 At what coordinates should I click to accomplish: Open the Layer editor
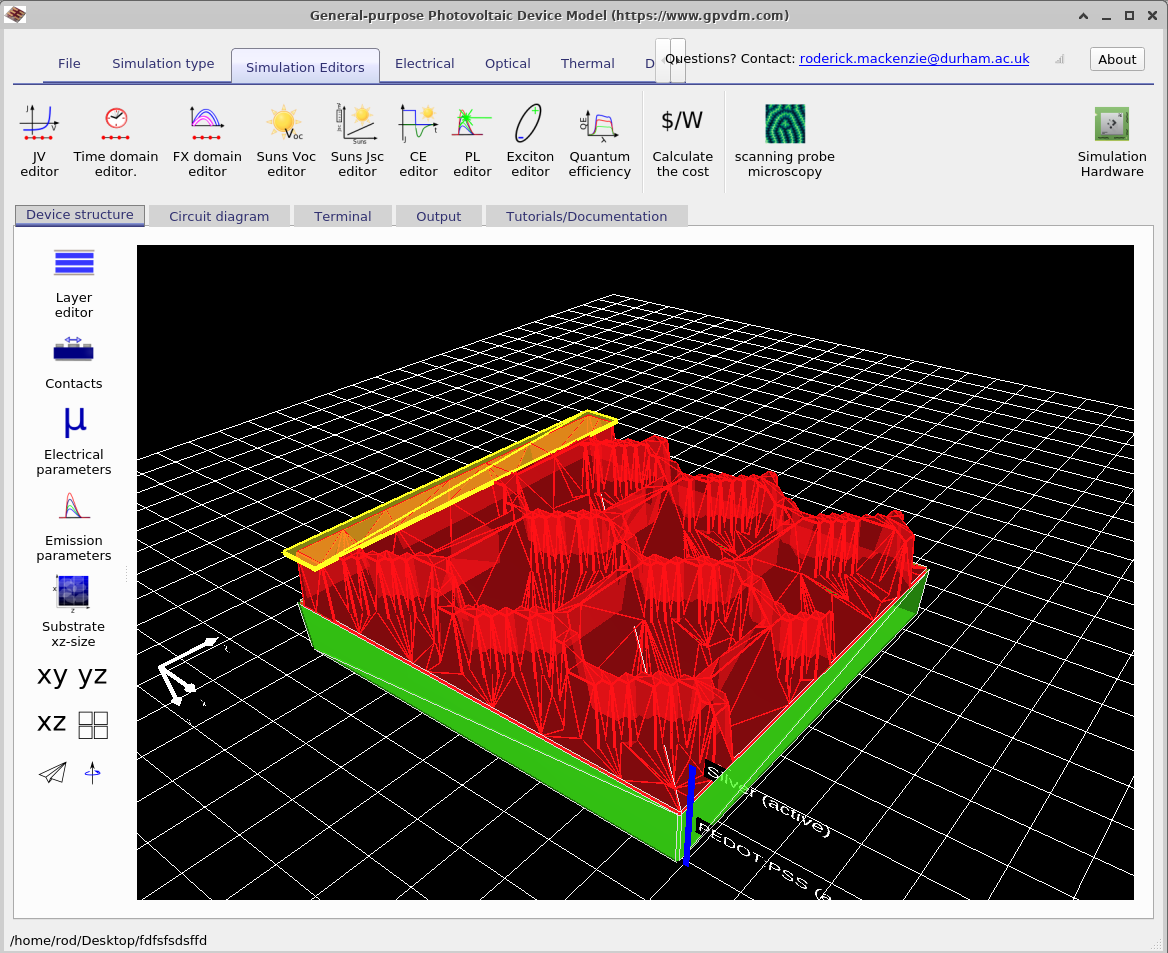click(x=74, y=280)
